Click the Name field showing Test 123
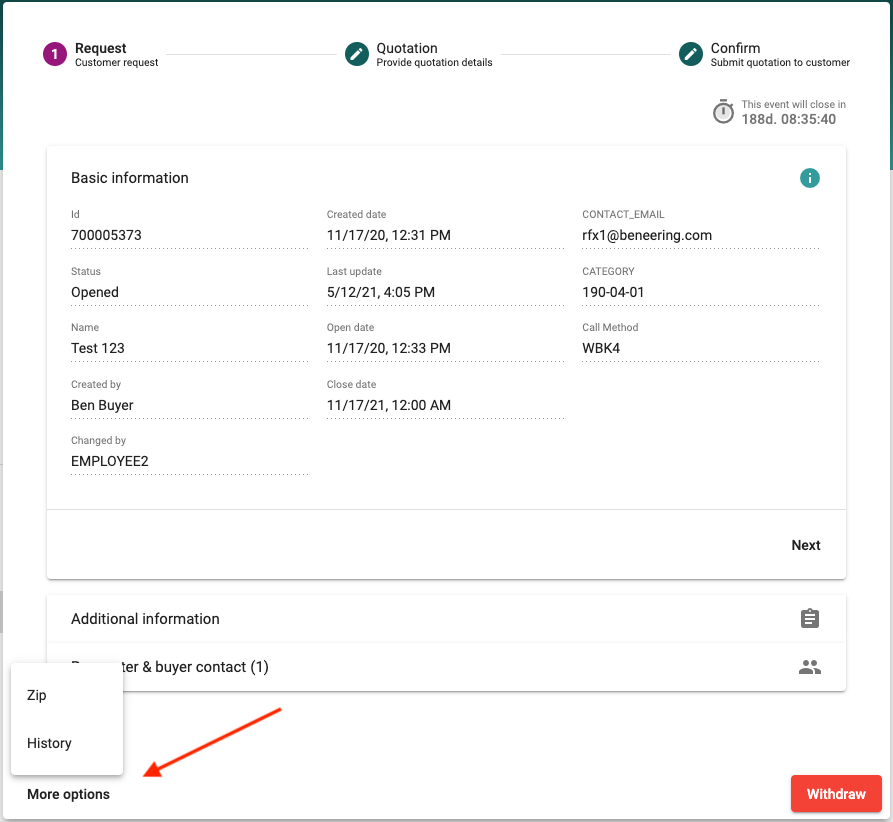 [x=98, y=348]
